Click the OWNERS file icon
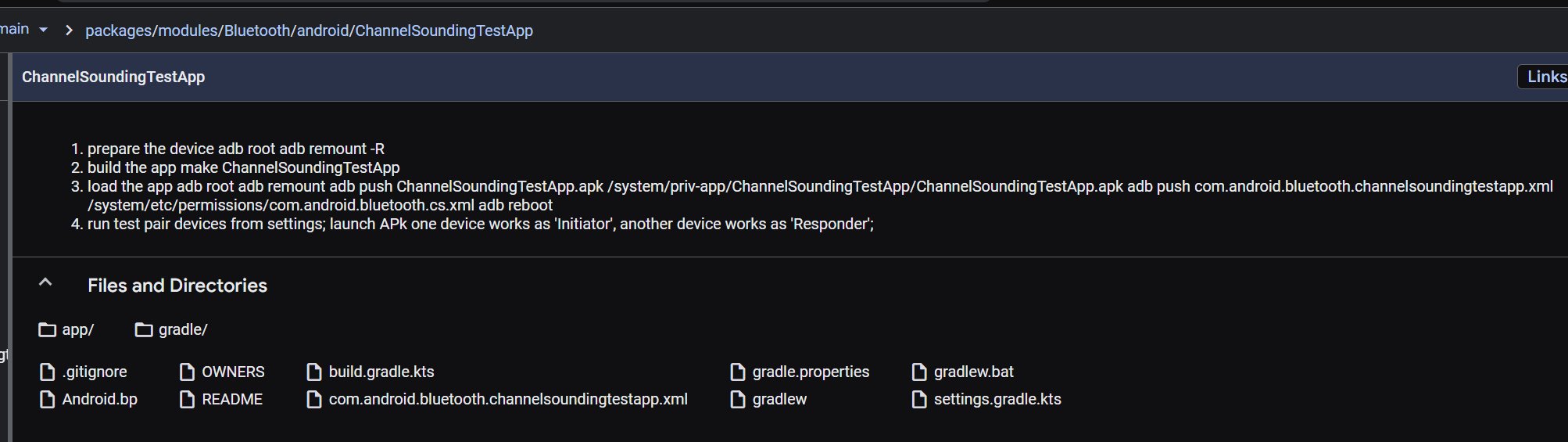Image resolution: width=1568 pixels, height=442 pixels. [187, 372]
